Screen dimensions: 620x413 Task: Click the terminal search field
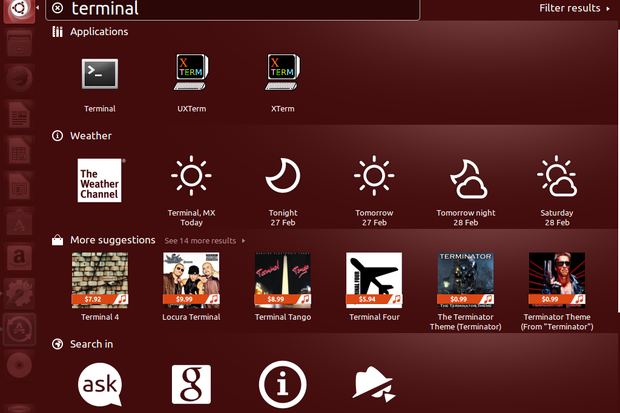point(232,9)
